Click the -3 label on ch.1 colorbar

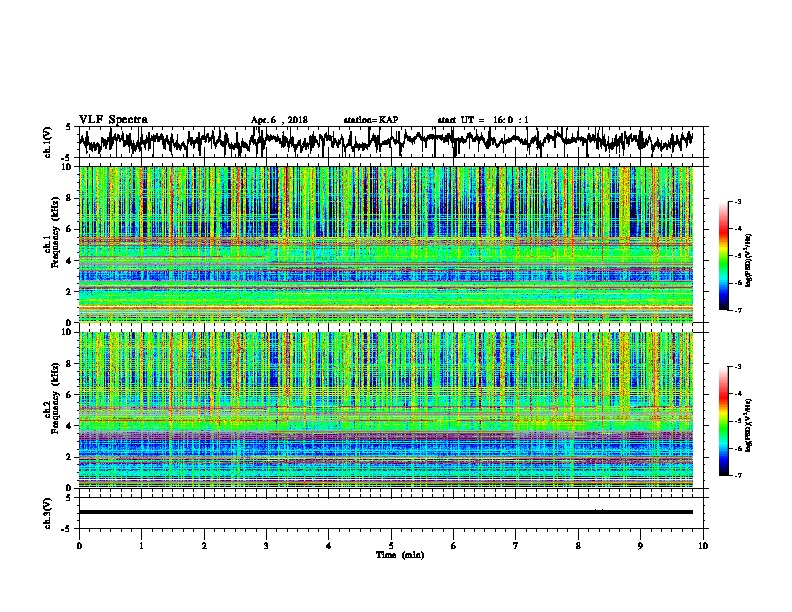coord(738,202)
